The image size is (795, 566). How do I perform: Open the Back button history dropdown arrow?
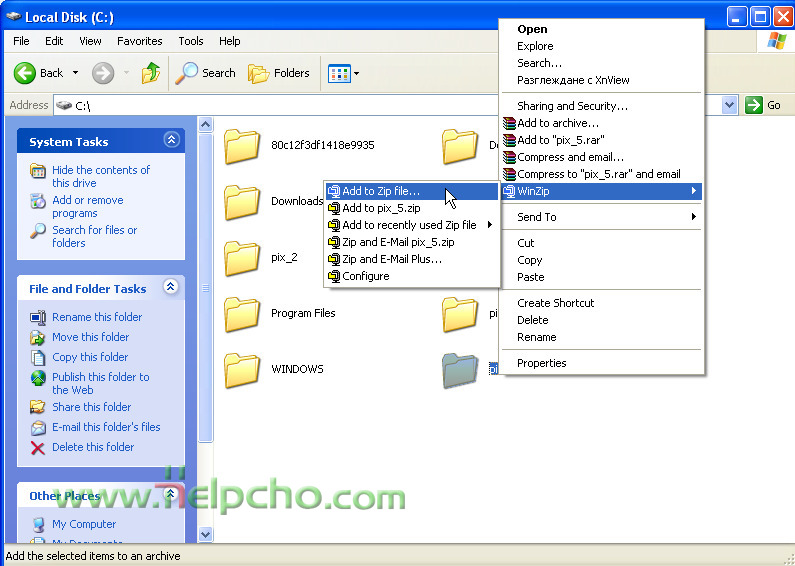76,73
